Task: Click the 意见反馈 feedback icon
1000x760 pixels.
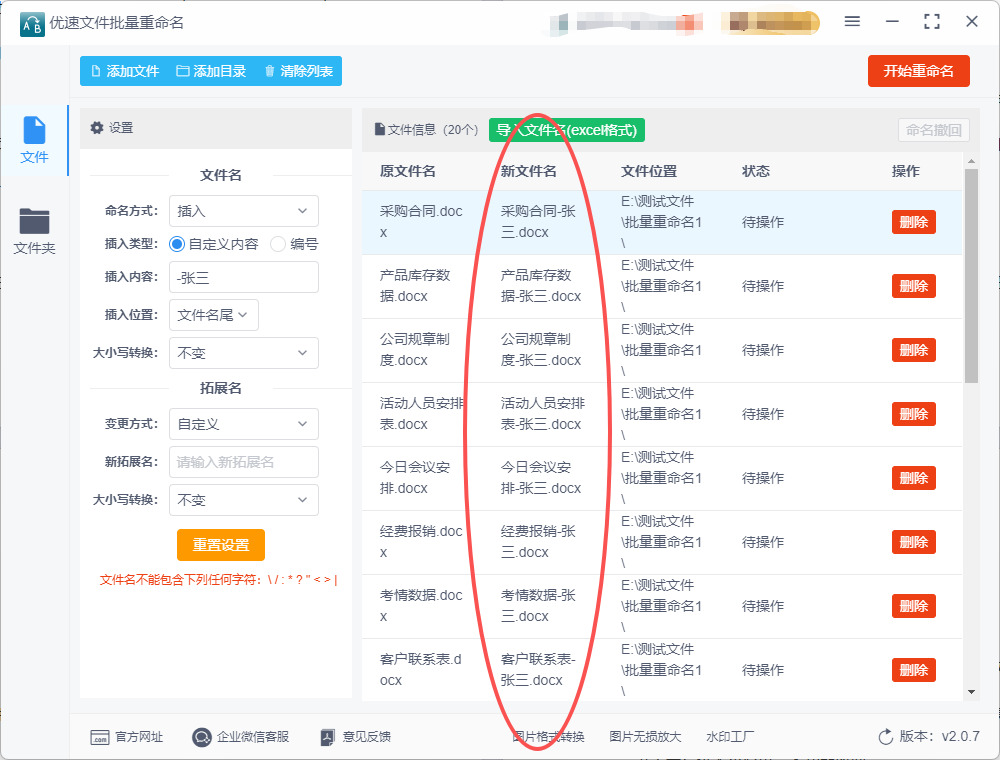Action: pyautogui.click(x=327, y=737)
